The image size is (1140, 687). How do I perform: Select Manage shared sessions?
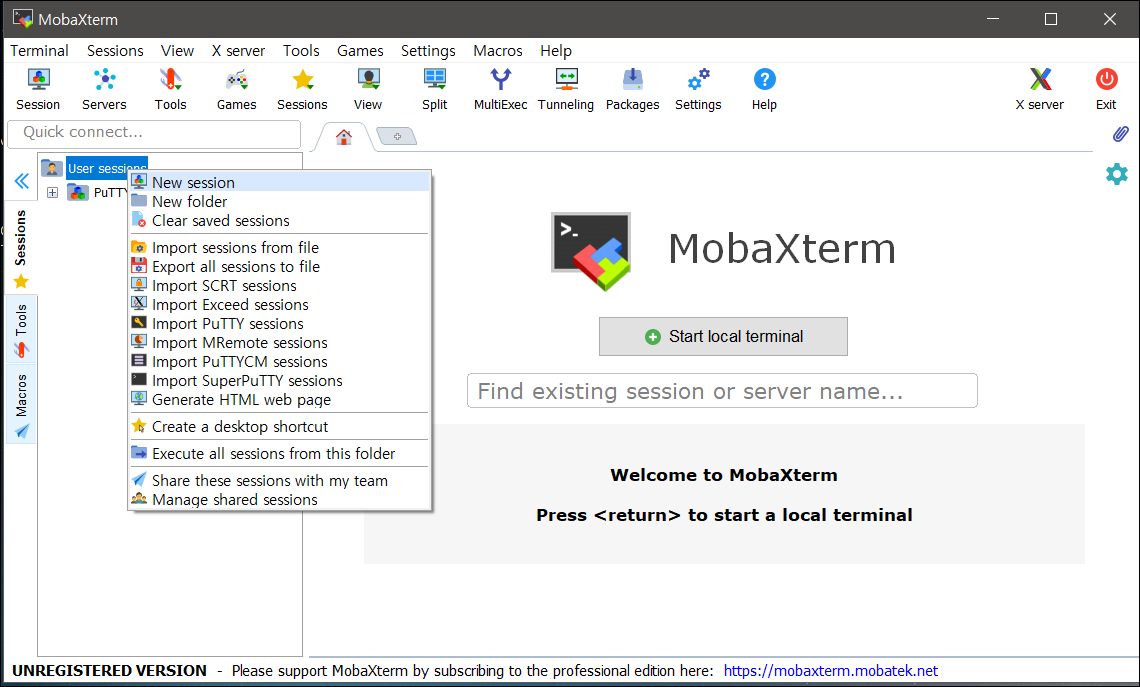tap(280, 499)
